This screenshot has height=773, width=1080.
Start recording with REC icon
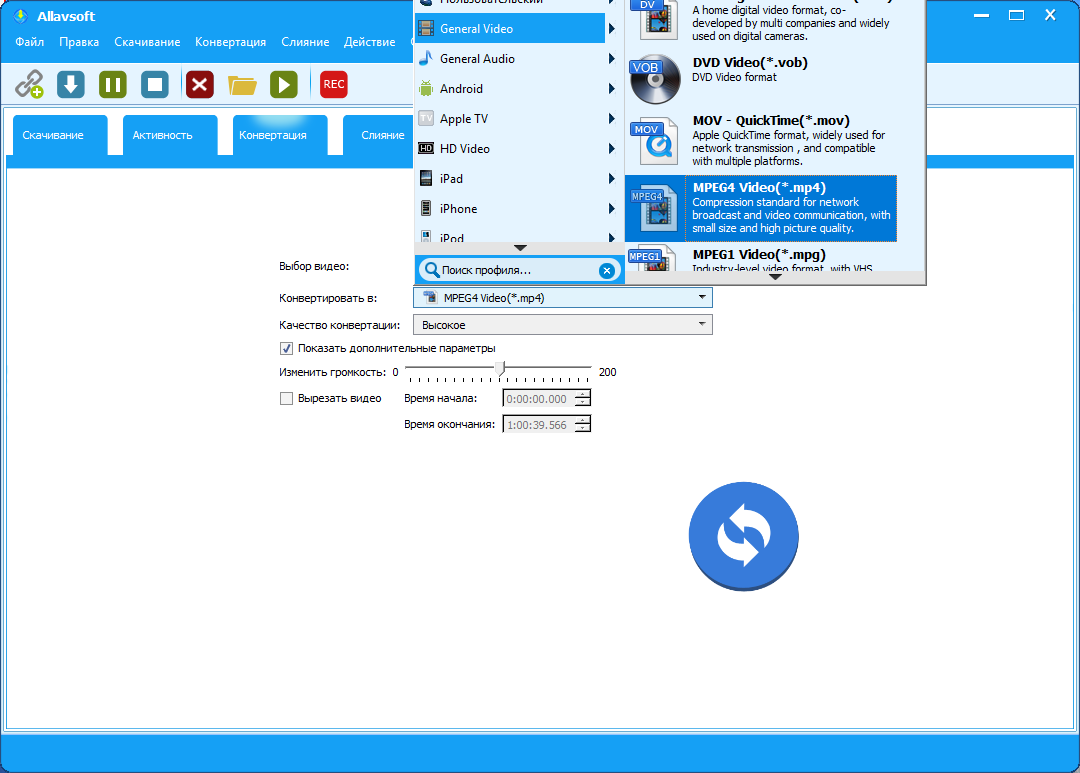(x=334, y=85)
